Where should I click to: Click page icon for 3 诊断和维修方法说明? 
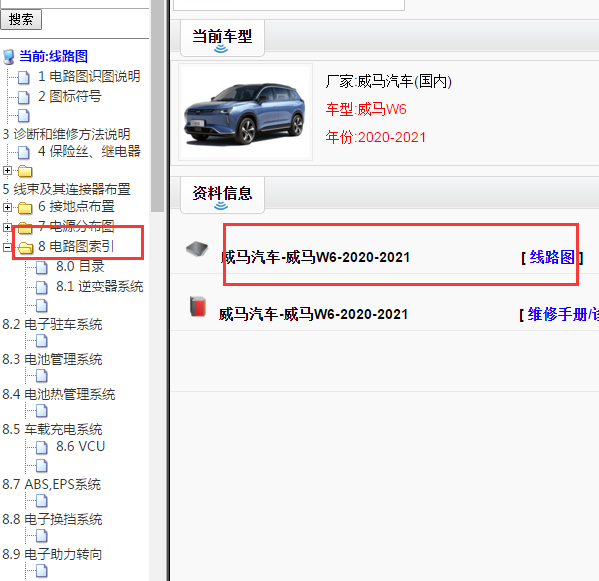[x=24, y=115]
